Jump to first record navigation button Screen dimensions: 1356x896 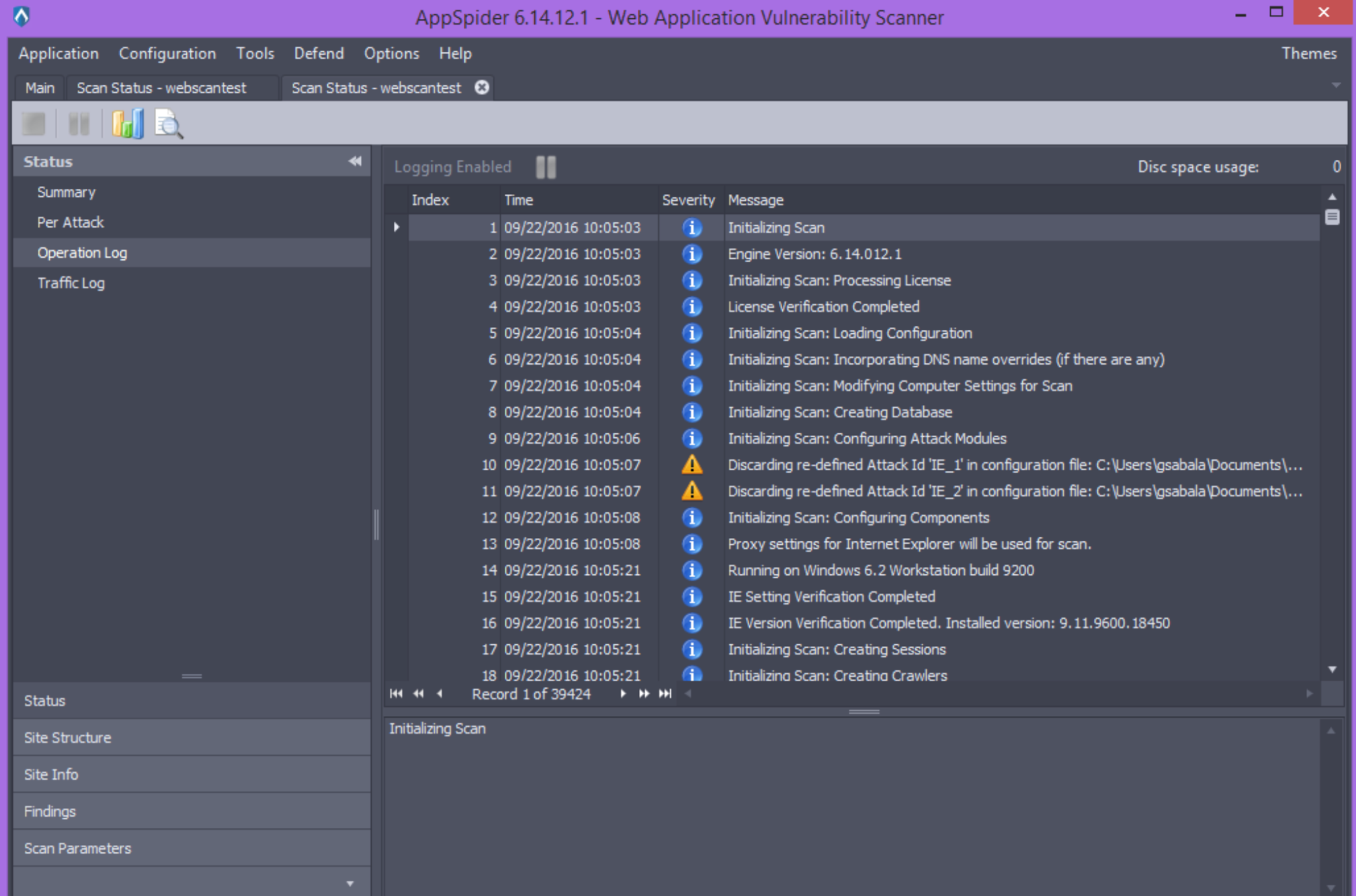click(x=396, y=693)
